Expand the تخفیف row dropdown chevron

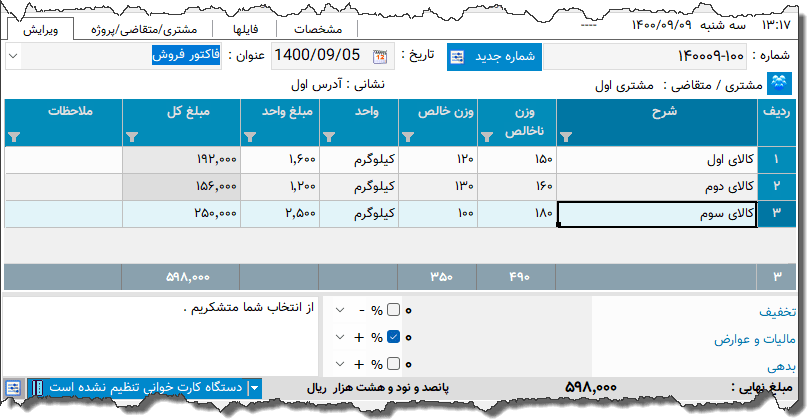tap(340, 310)
